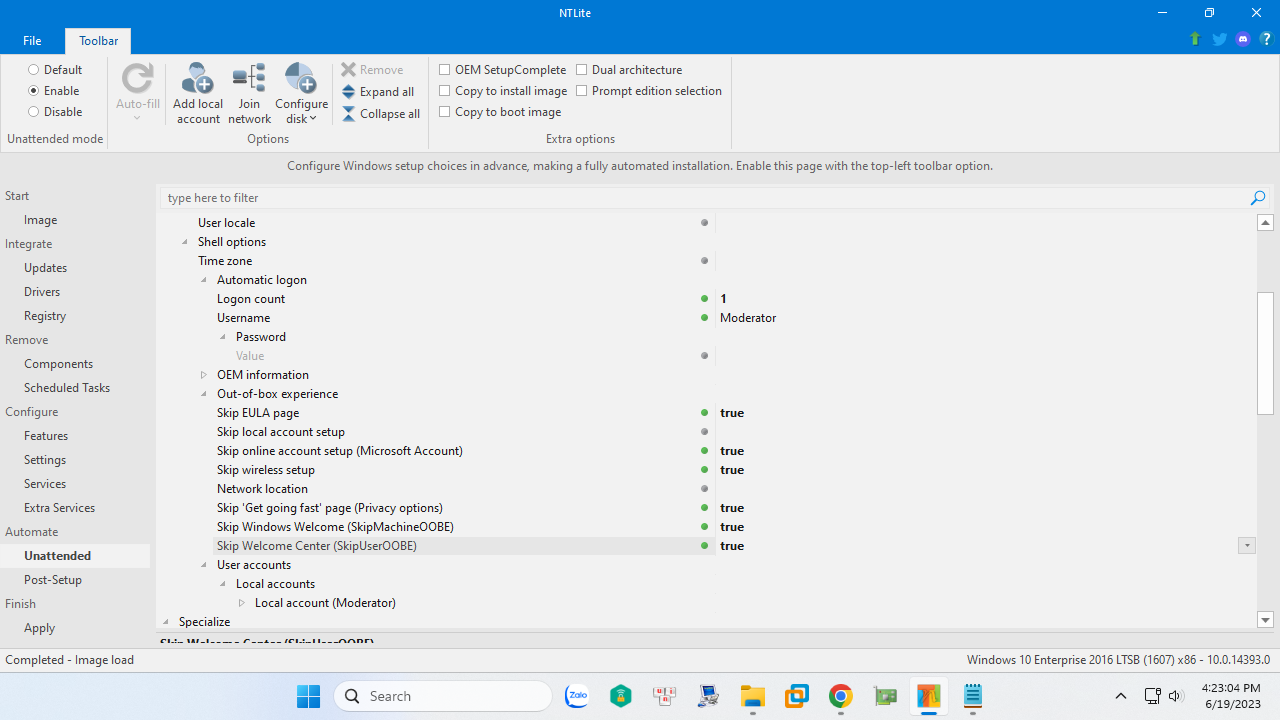This screenshot has width=1280, height=720.
Task: Click the NTLite icon on the taskbar
Action: 929,696
